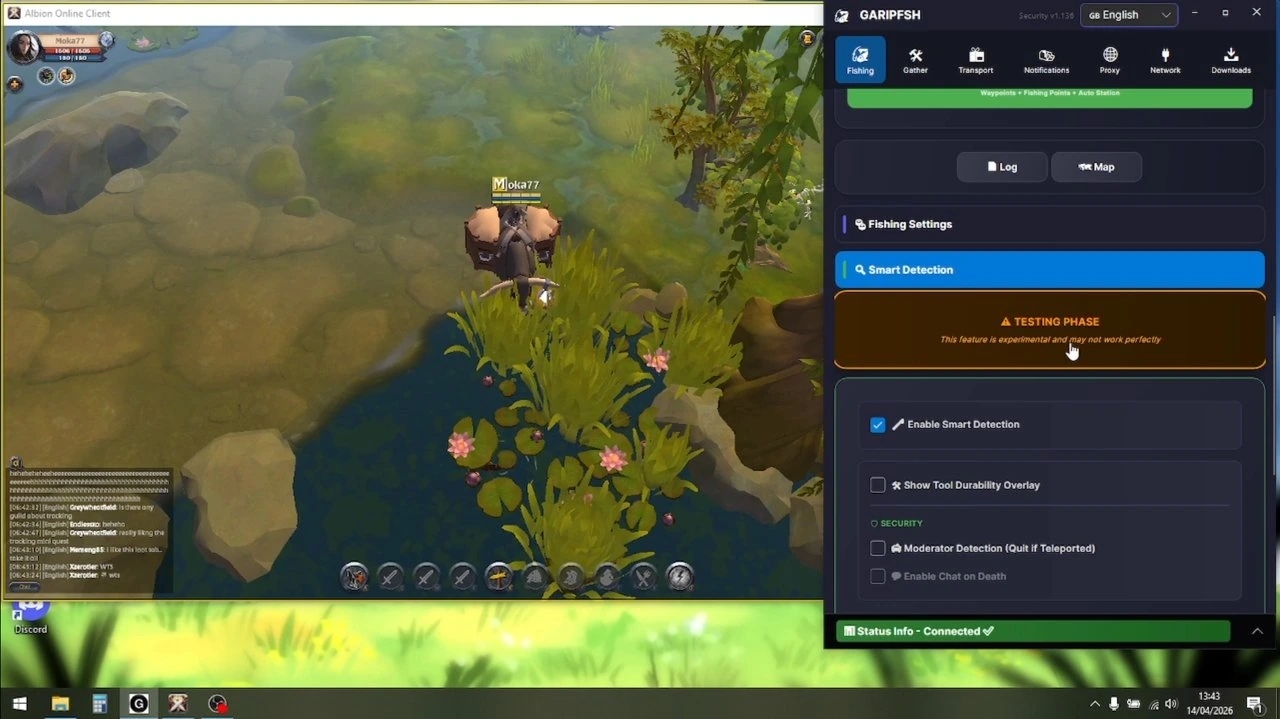The image size is (1280, 719).
Task: Open the English language dropdown
Action: (x=1129, y=15)
